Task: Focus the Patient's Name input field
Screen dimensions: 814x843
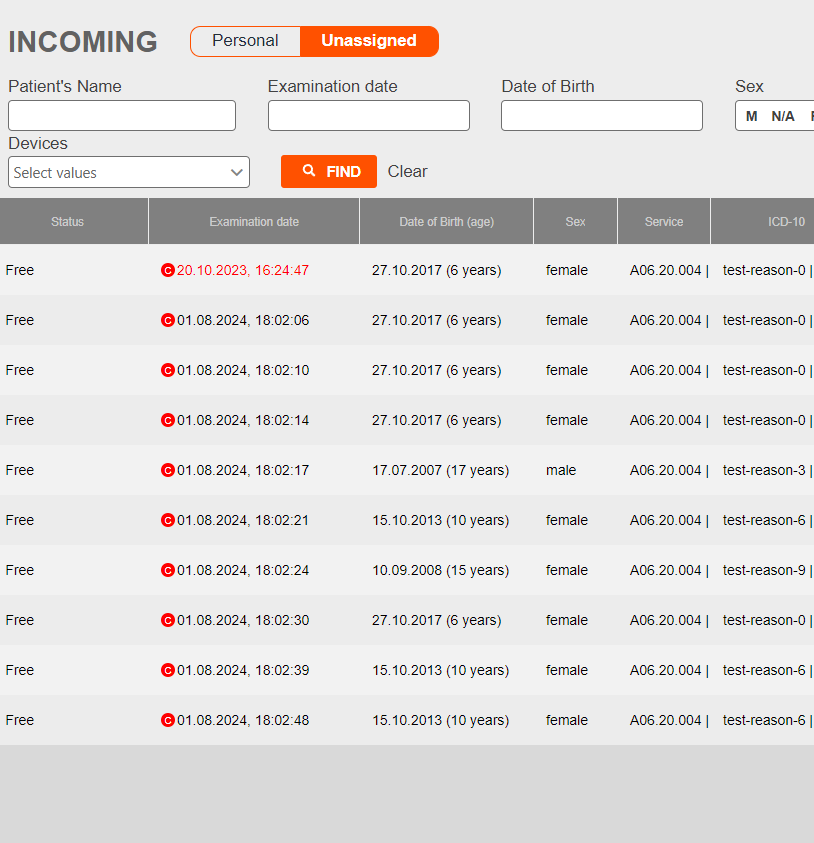Action: (122, 115)
